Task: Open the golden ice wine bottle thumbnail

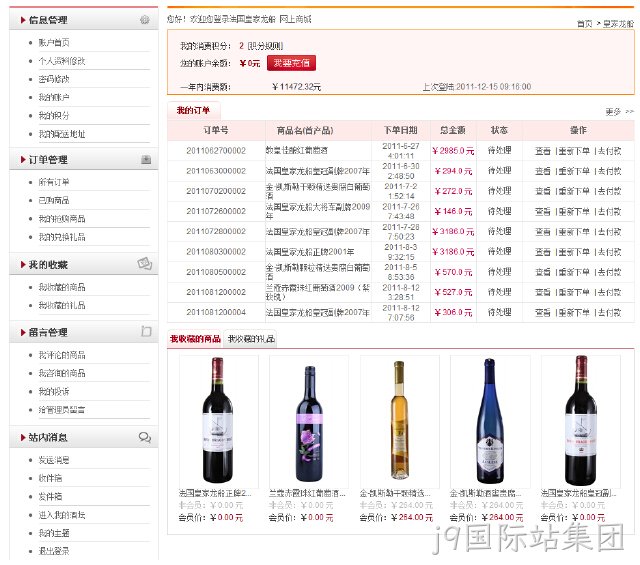Action: tap(400, 421)
